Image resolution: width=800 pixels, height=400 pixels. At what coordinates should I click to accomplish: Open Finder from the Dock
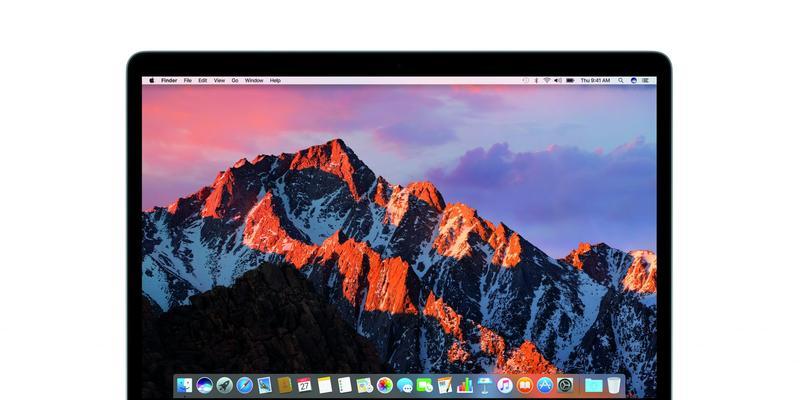coord(184,385)
